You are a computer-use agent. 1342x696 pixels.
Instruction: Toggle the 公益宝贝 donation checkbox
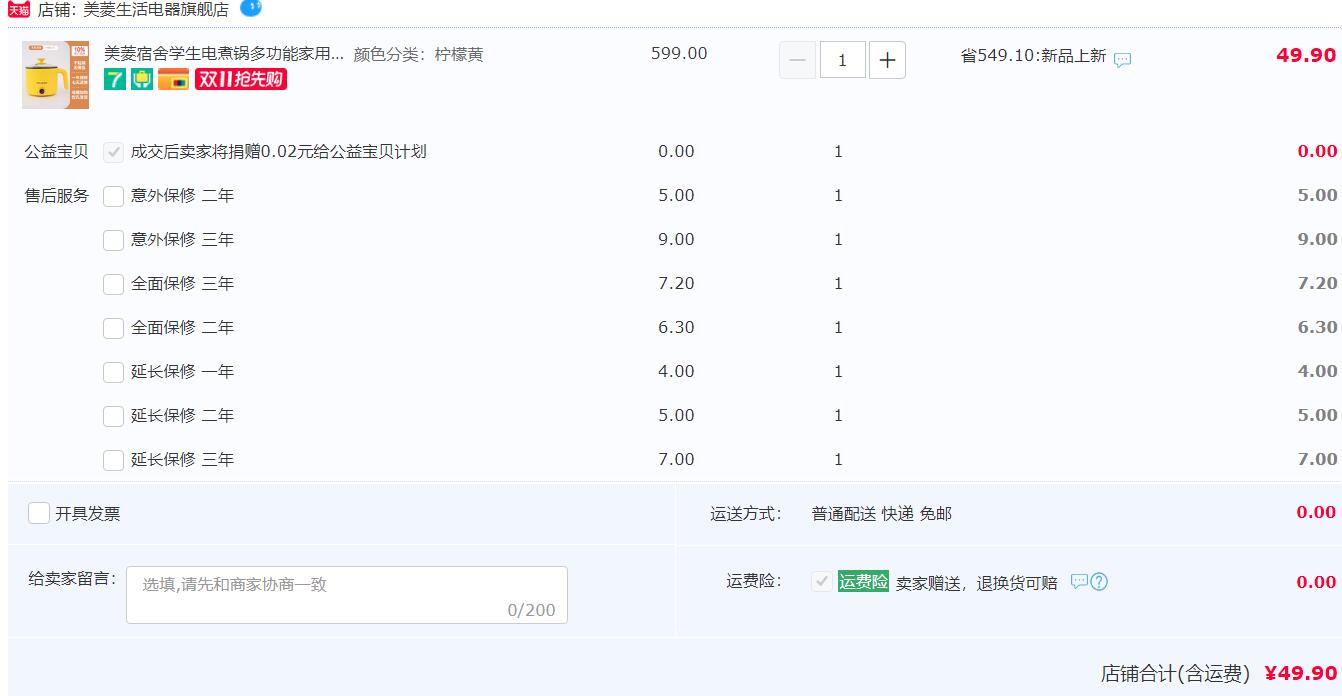(x=114, y=152)
